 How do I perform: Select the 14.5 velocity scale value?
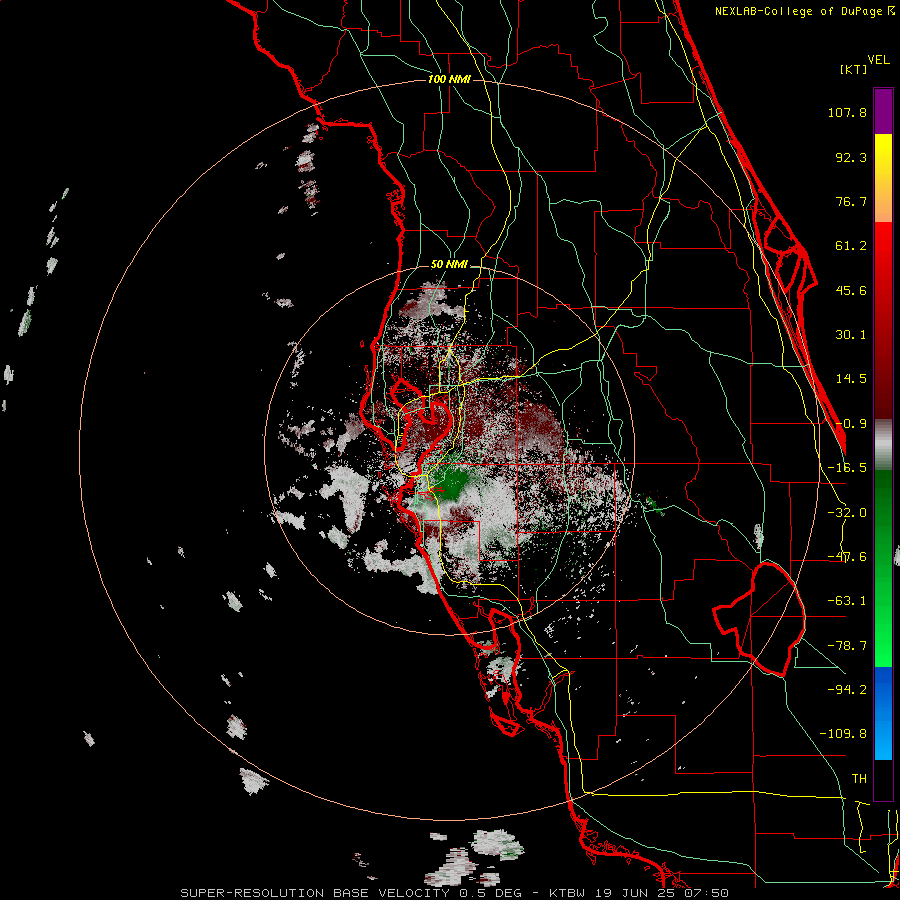click(851, 379)
